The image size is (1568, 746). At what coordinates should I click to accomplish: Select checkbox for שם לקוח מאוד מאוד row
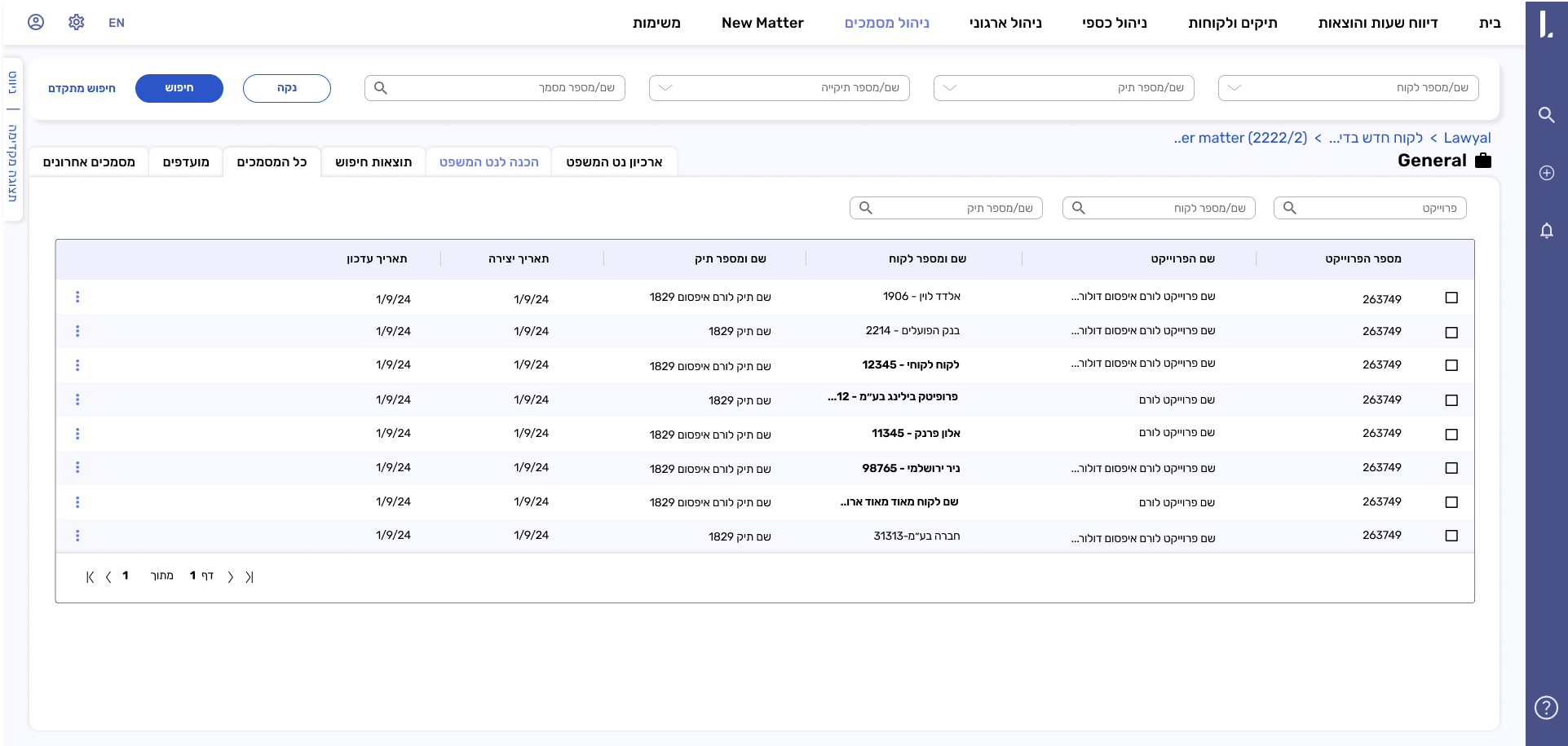pyautogui.click(x=1451, y=502)
